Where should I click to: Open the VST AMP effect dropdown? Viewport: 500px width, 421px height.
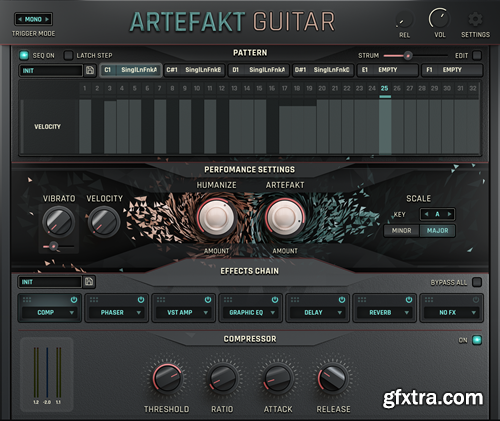(x=183, y=313)
